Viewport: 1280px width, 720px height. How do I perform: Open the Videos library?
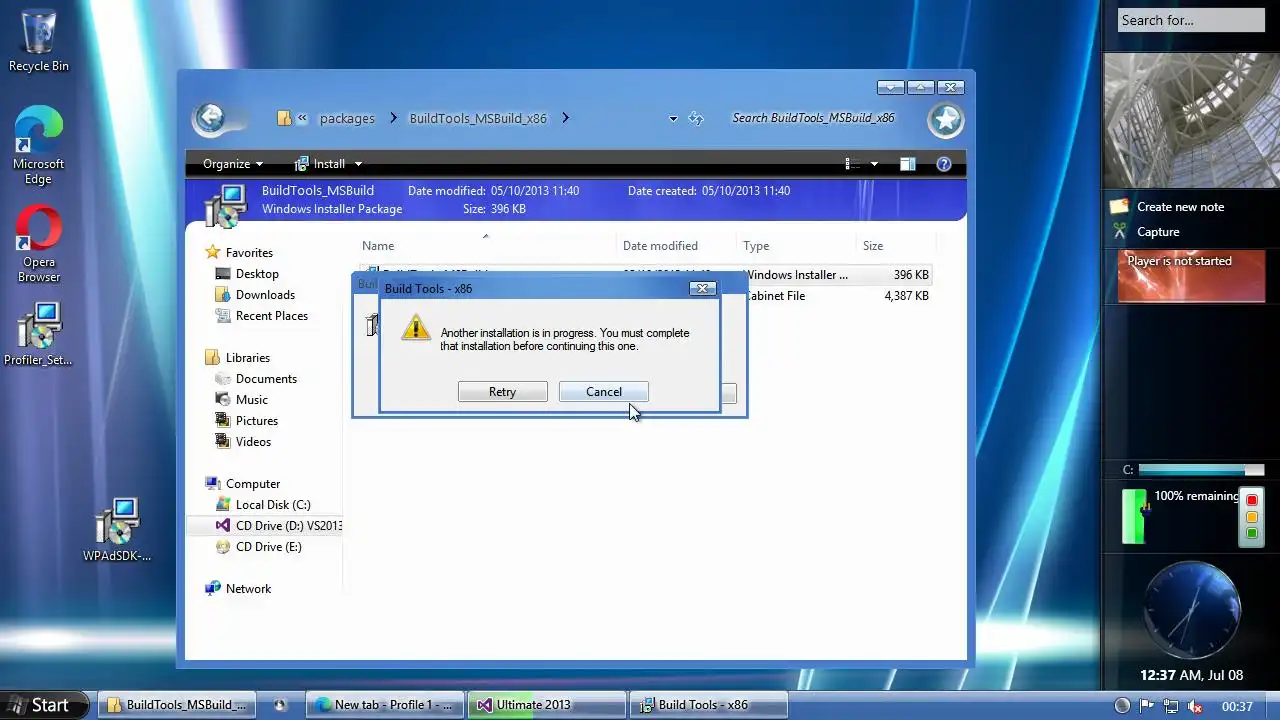[253, 442]
